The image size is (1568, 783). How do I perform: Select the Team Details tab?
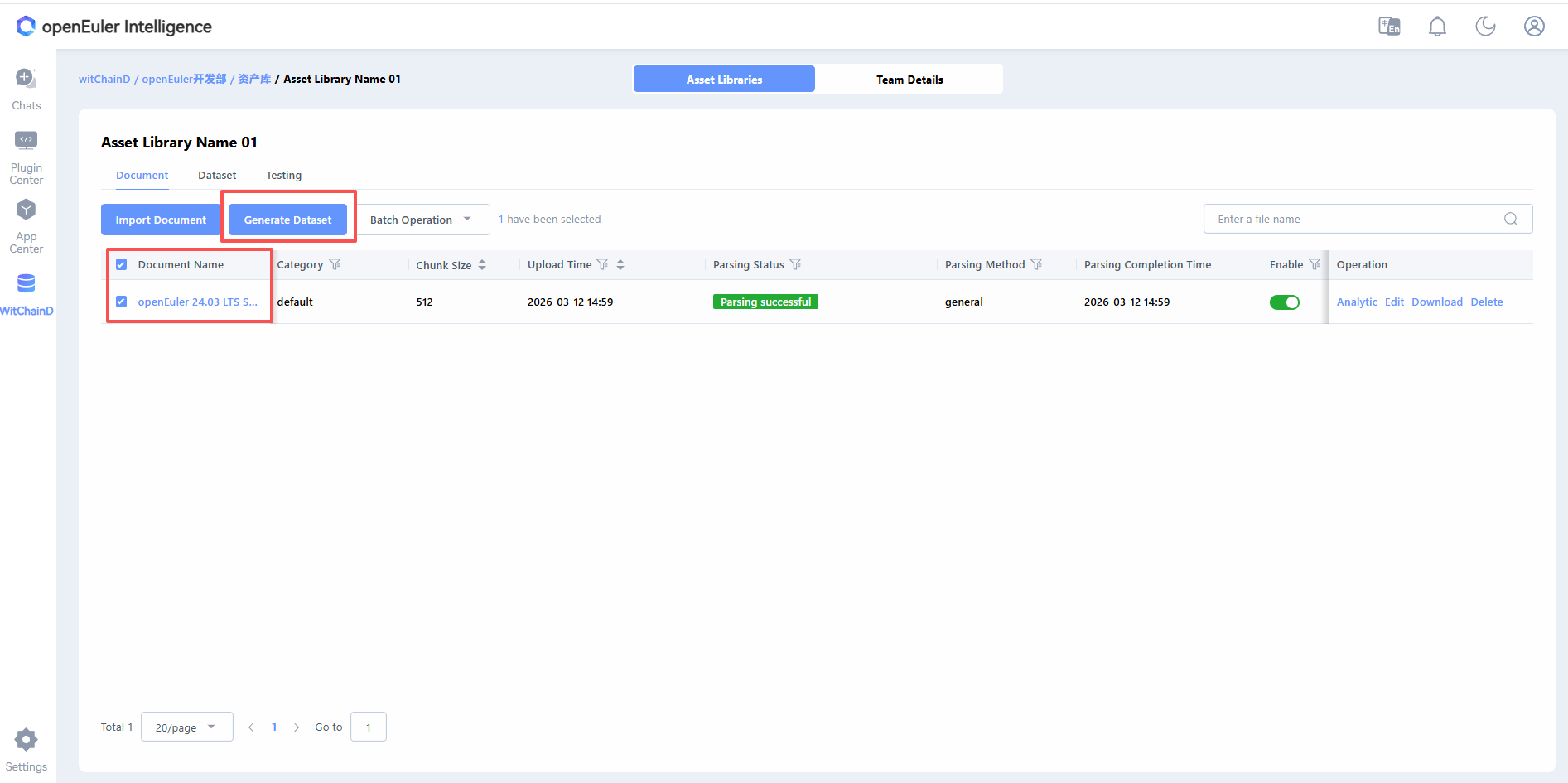[909, 80]
